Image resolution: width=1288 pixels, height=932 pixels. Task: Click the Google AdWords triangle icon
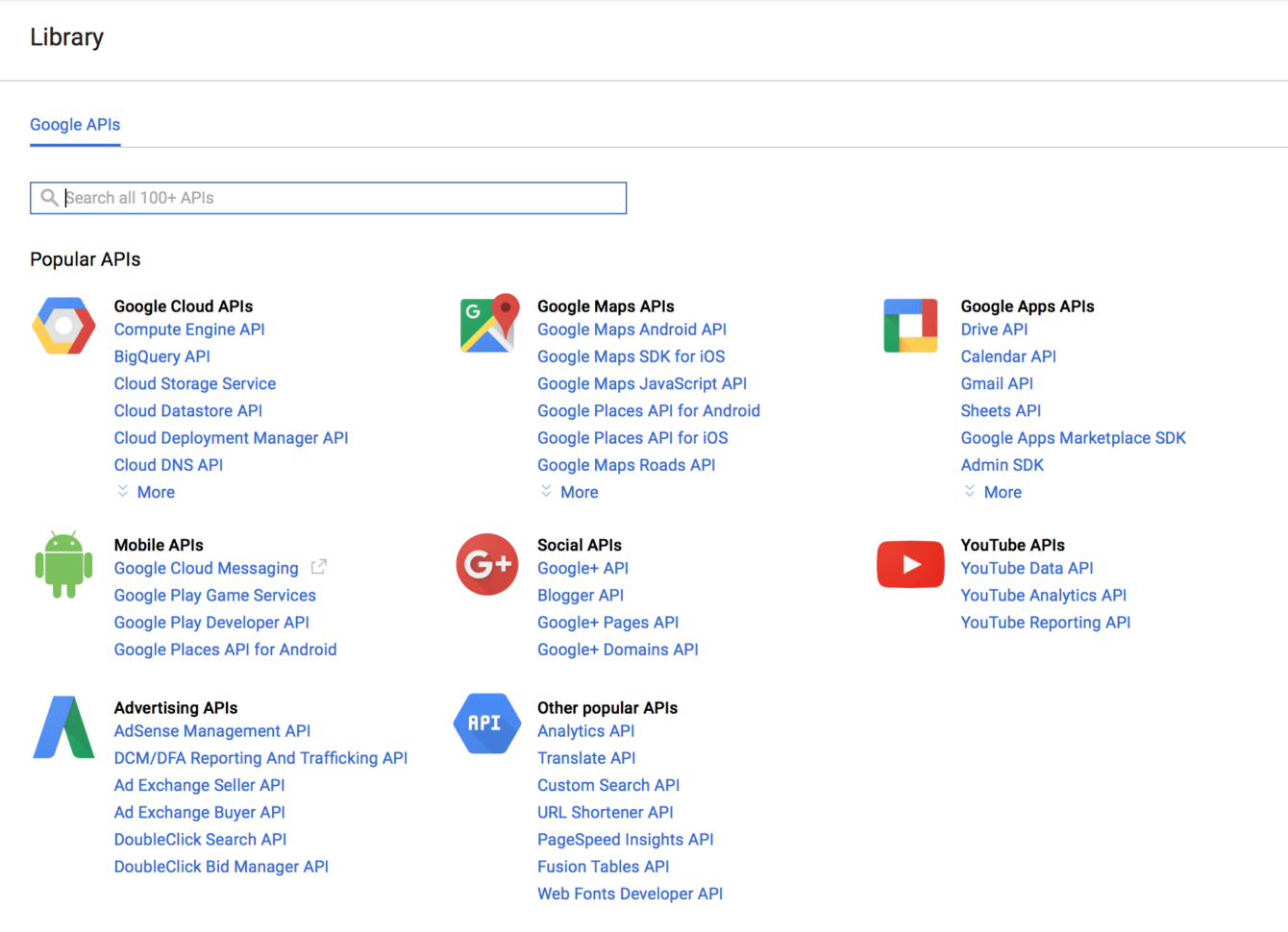(x=62, y=726)
